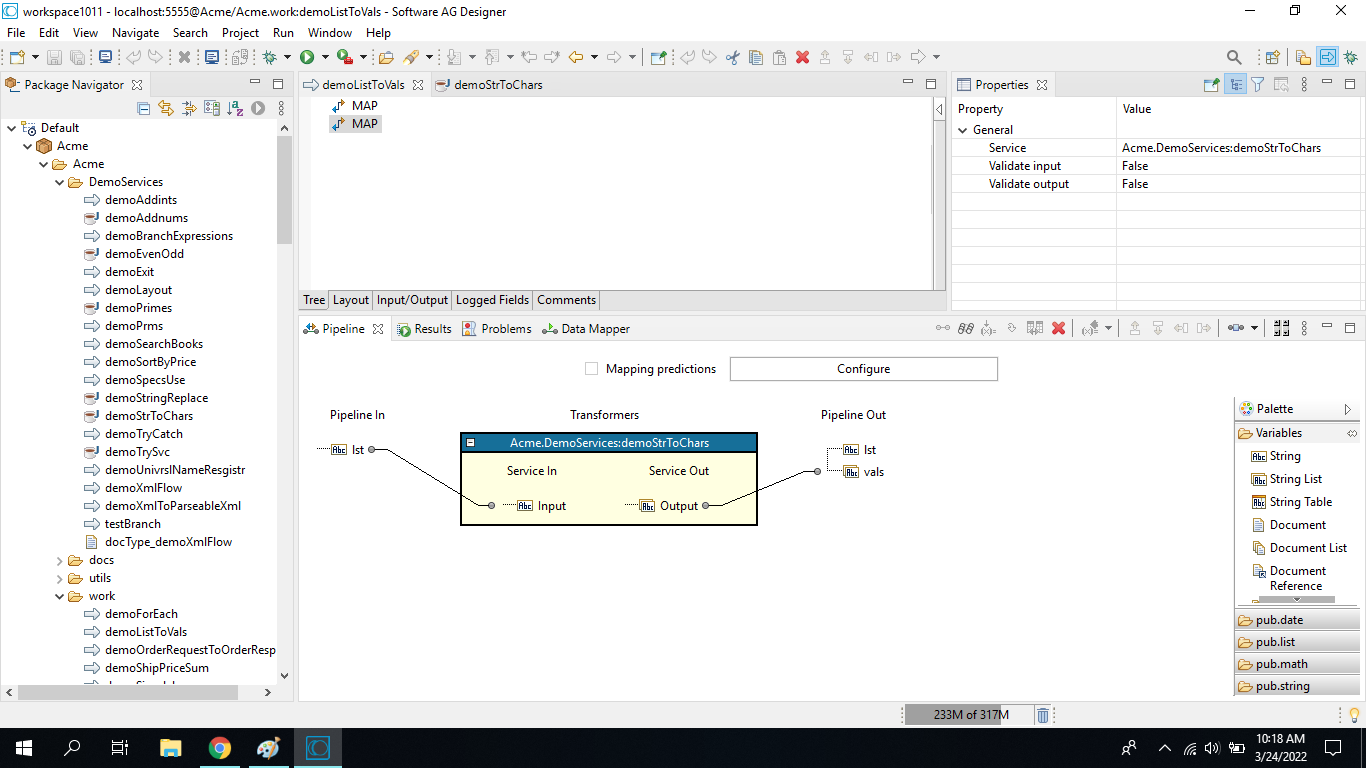The height and width of the screenshot is (768, 1366).
Task: Enable the Mapping predictions checkbox
Action: (591, 369)
